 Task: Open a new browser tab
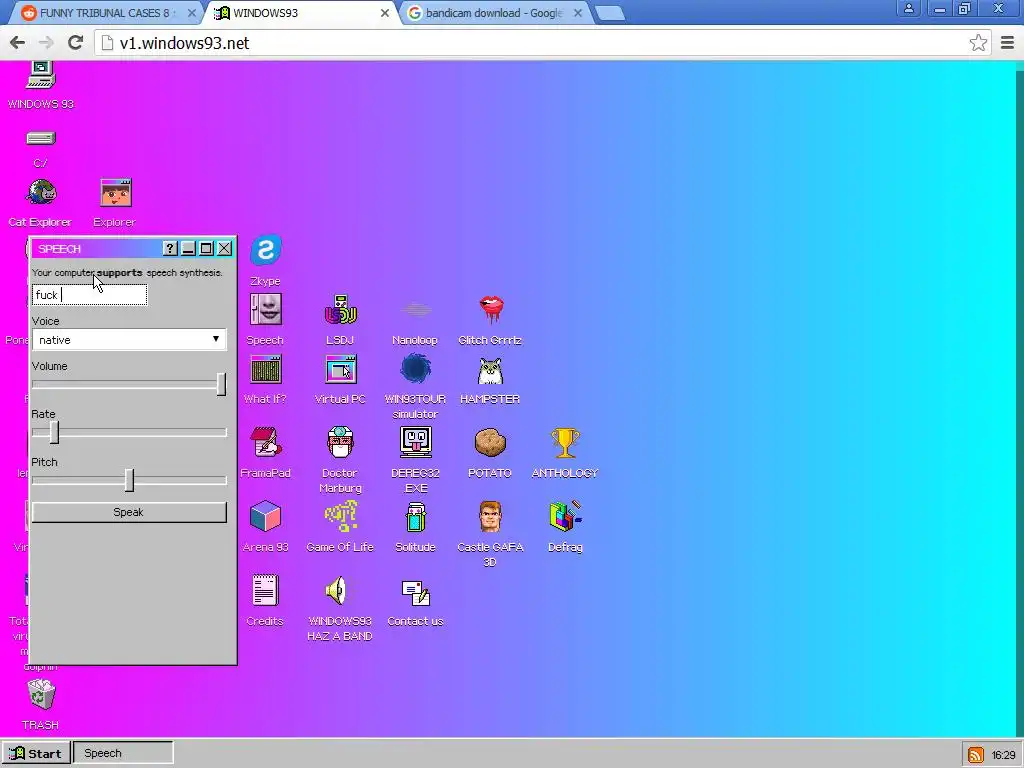coord(610,13)
